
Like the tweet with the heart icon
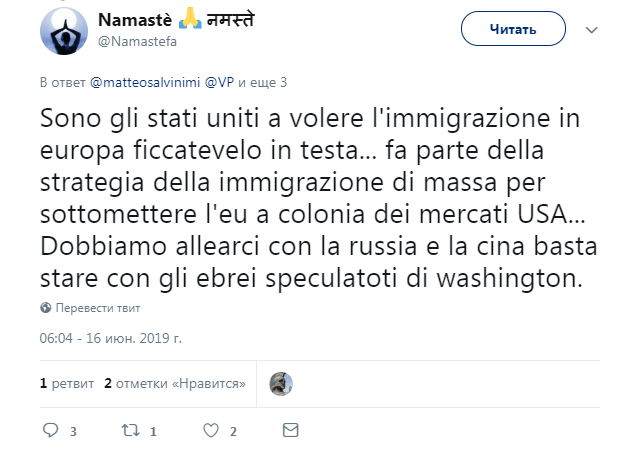(211, 431)
